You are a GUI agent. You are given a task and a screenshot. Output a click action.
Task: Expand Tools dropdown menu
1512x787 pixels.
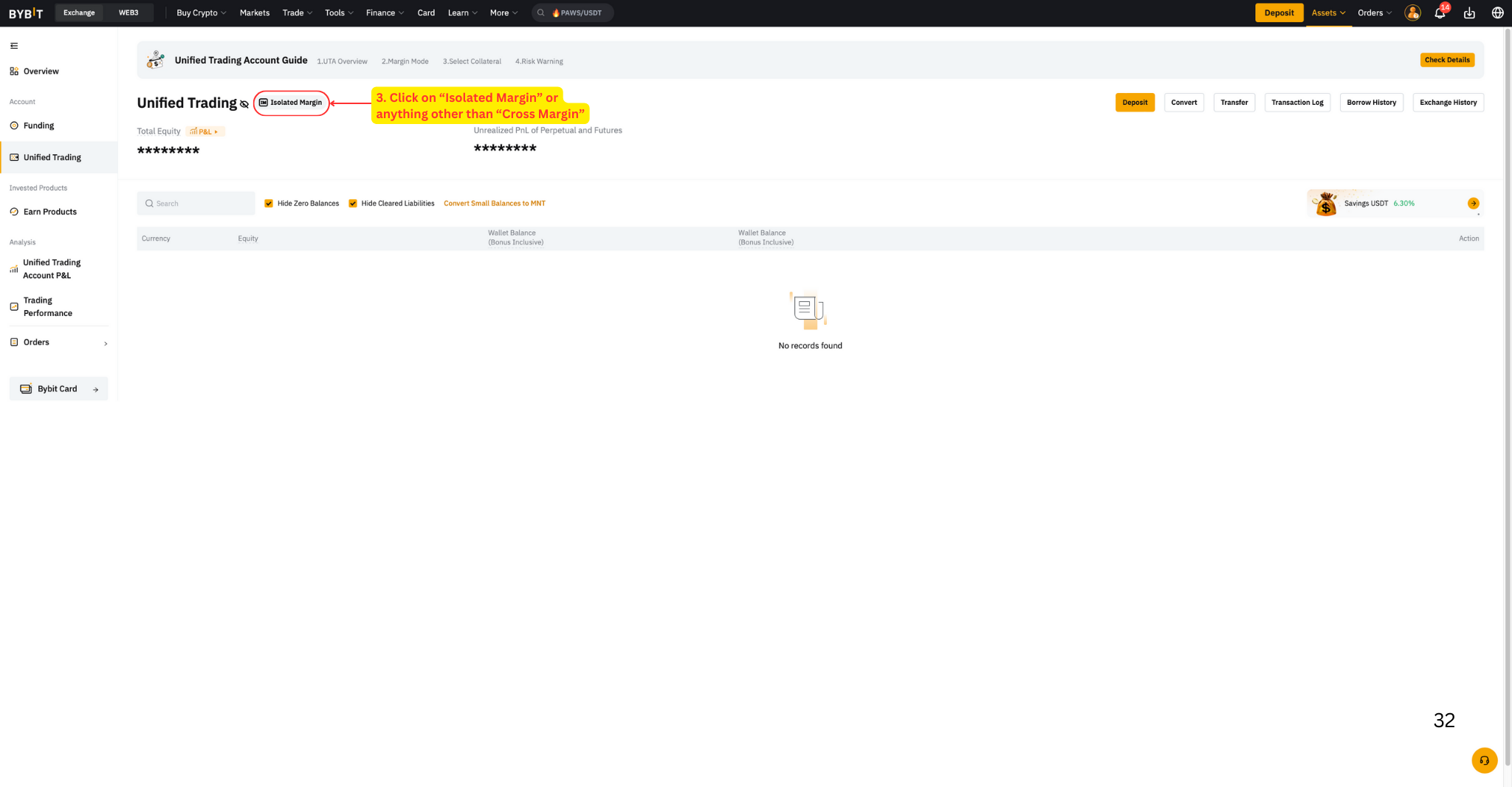339,13
